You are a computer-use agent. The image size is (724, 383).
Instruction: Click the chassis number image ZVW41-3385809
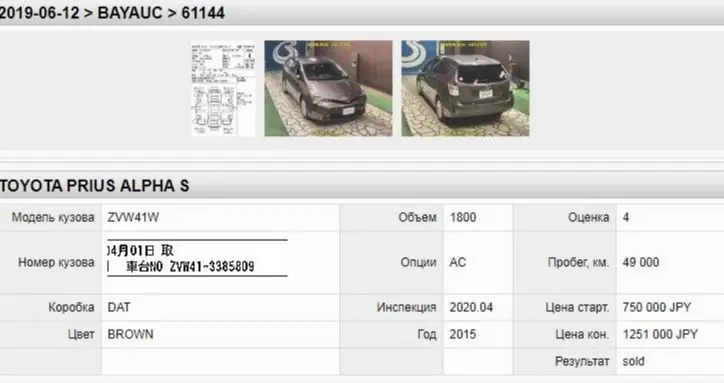pos(197,258)
